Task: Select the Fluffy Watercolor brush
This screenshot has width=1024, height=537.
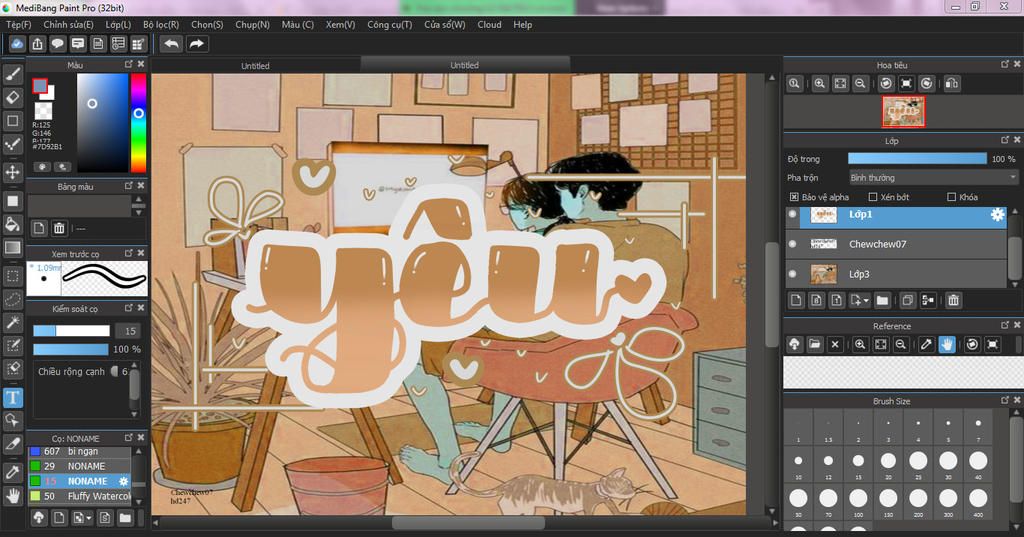Action: tap(79, 496)
